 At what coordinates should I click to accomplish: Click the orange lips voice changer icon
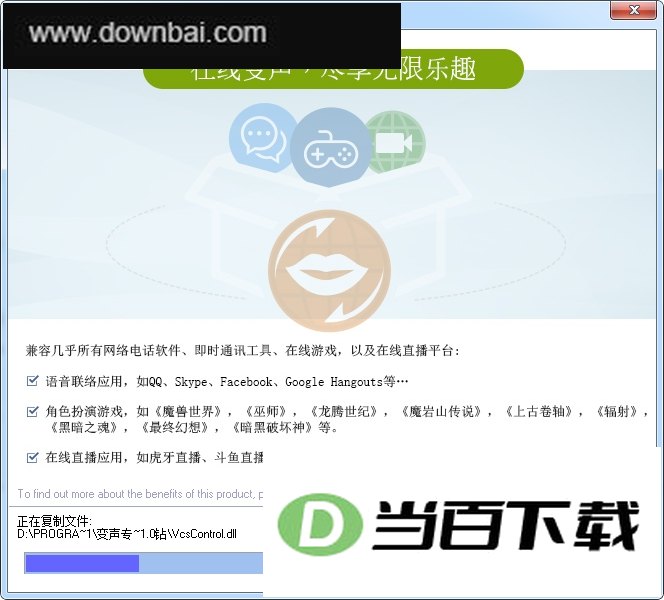[x=329, y=271]
